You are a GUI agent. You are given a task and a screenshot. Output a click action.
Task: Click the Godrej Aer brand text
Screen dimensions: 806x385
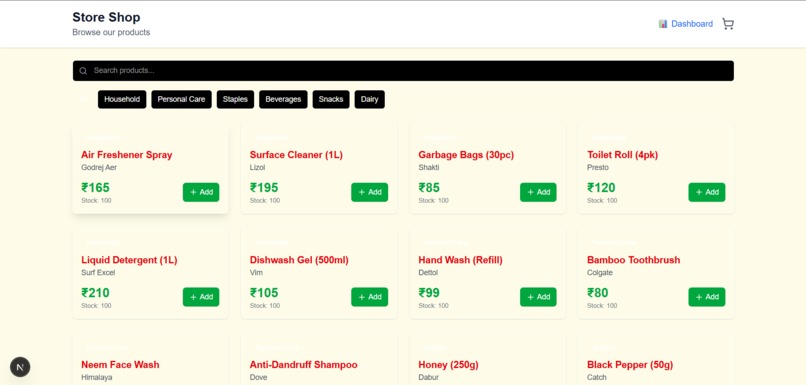click(x=99, y=168)
